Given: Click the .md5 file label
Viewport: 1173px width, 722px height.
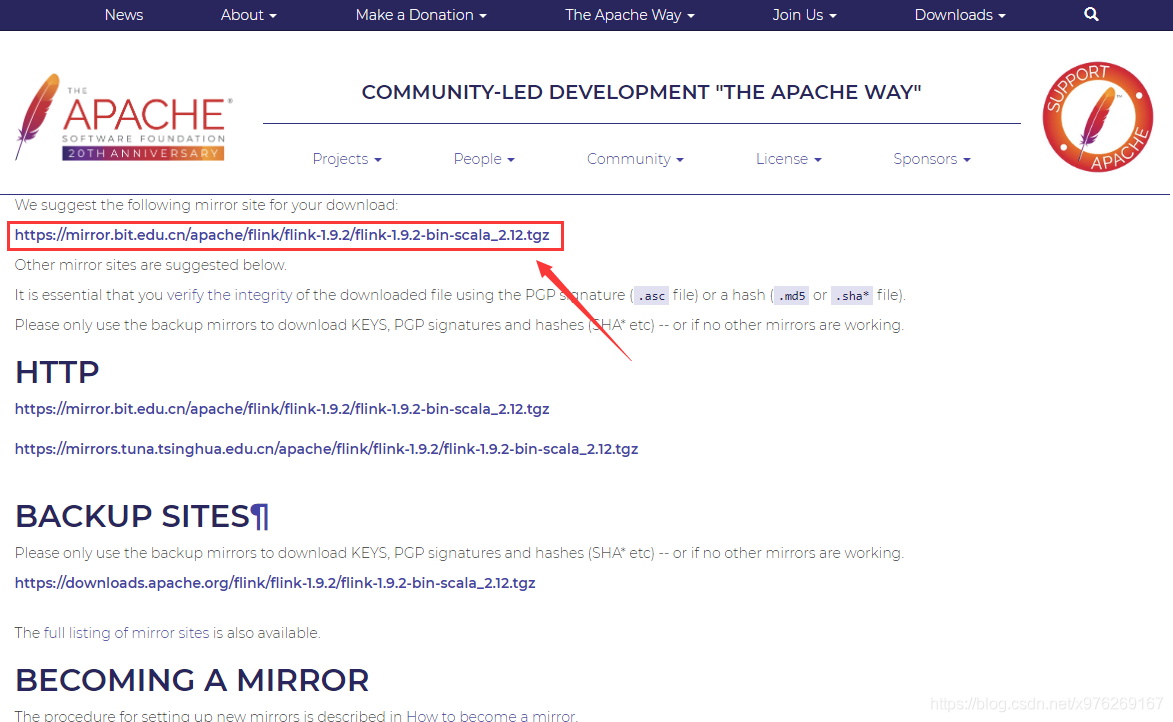Looking at the screenshot, I should coord(791,296).
